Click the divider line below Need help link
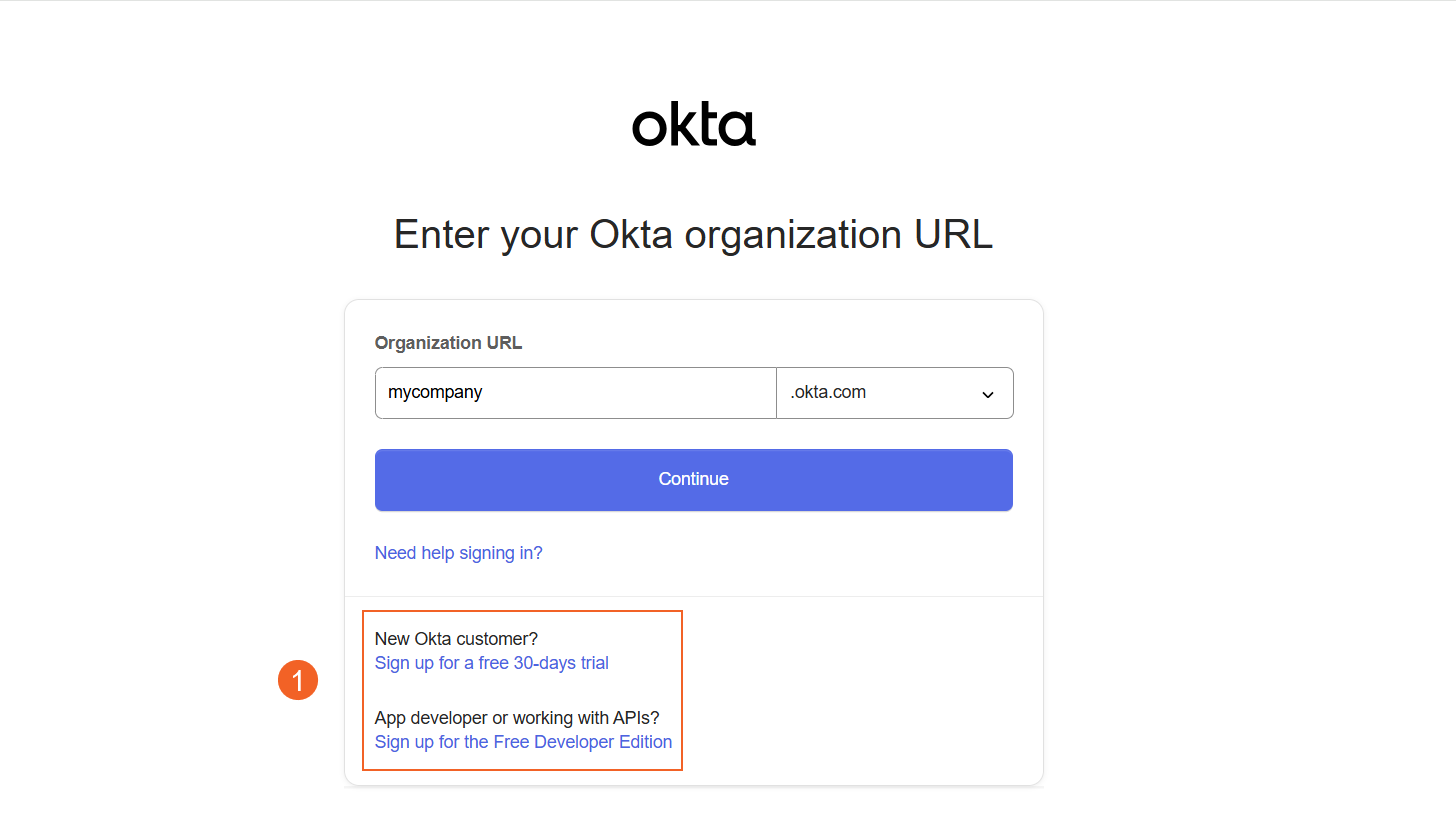The image size is (1456, 828). point(860,597)
